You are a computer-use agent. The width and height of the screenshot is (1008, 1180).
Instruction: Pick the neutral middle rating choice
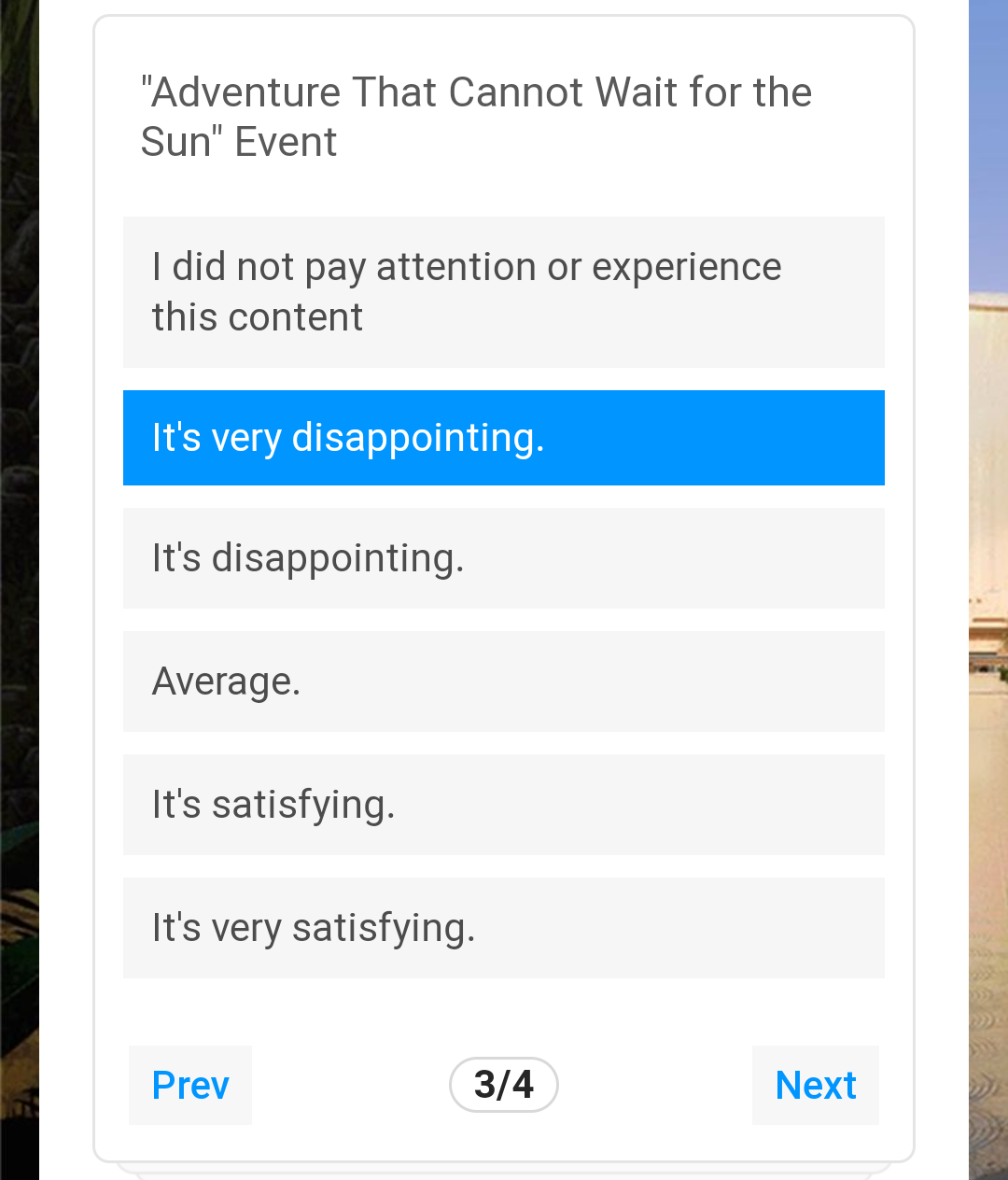click(x=504, y=681)
